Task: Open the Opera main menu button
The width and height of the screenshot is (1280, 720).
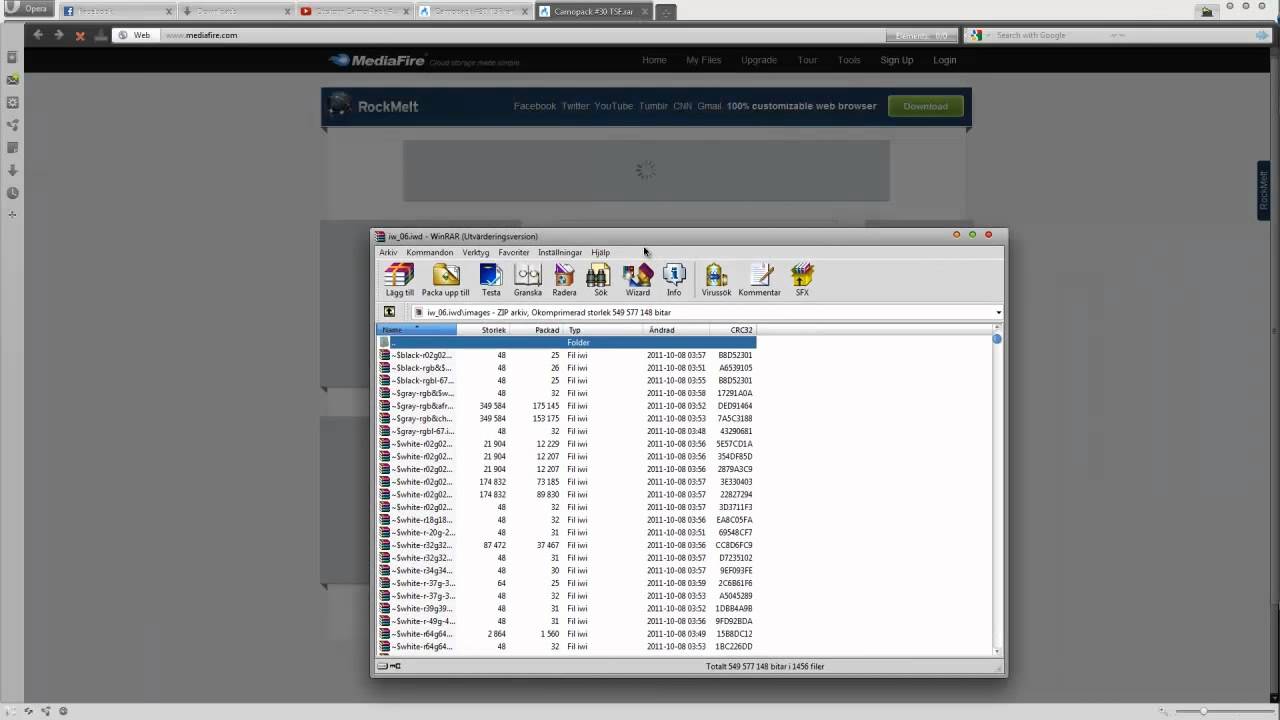Action: (x=28, y=9)
